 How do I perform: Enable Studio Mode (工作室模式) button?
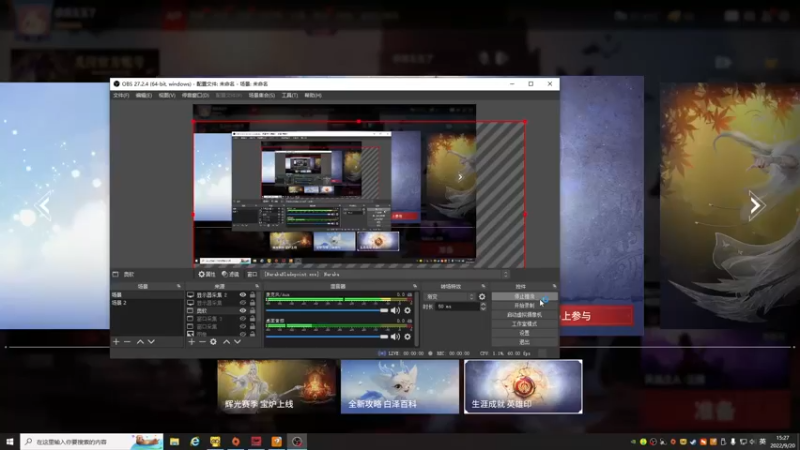pos(524,324)
